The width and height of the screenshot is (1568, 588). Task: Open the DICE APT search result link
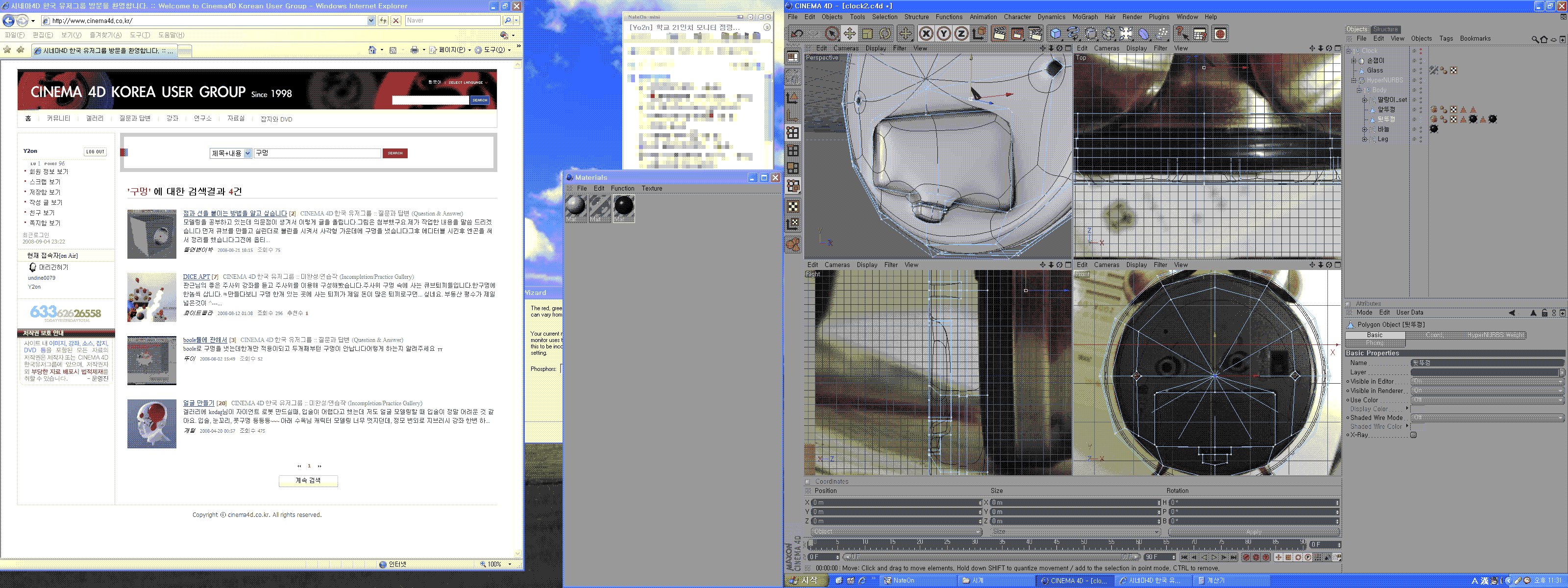pyautogui.click(x=196, y=277)
